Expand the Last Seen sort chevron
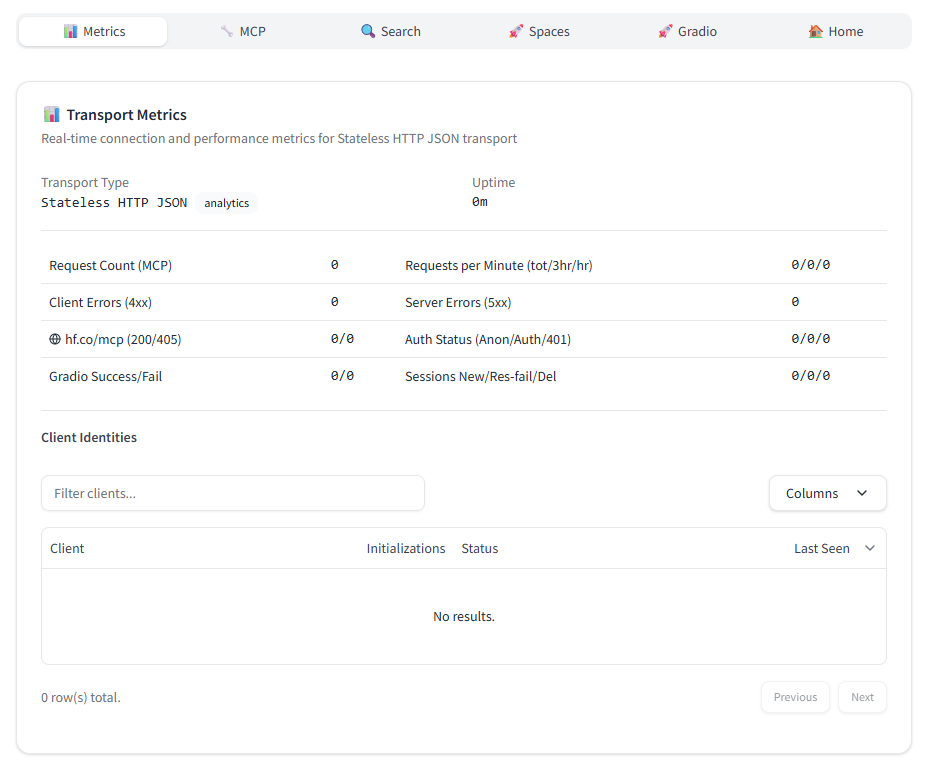 [869, 548]
